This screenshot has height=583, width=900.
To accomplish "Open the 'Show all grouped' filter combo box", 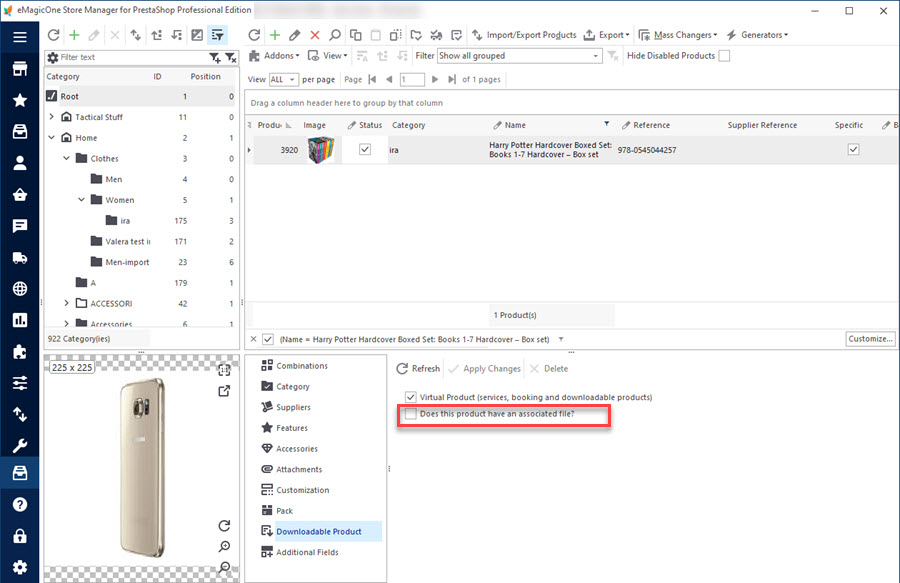I will point(519,56).
